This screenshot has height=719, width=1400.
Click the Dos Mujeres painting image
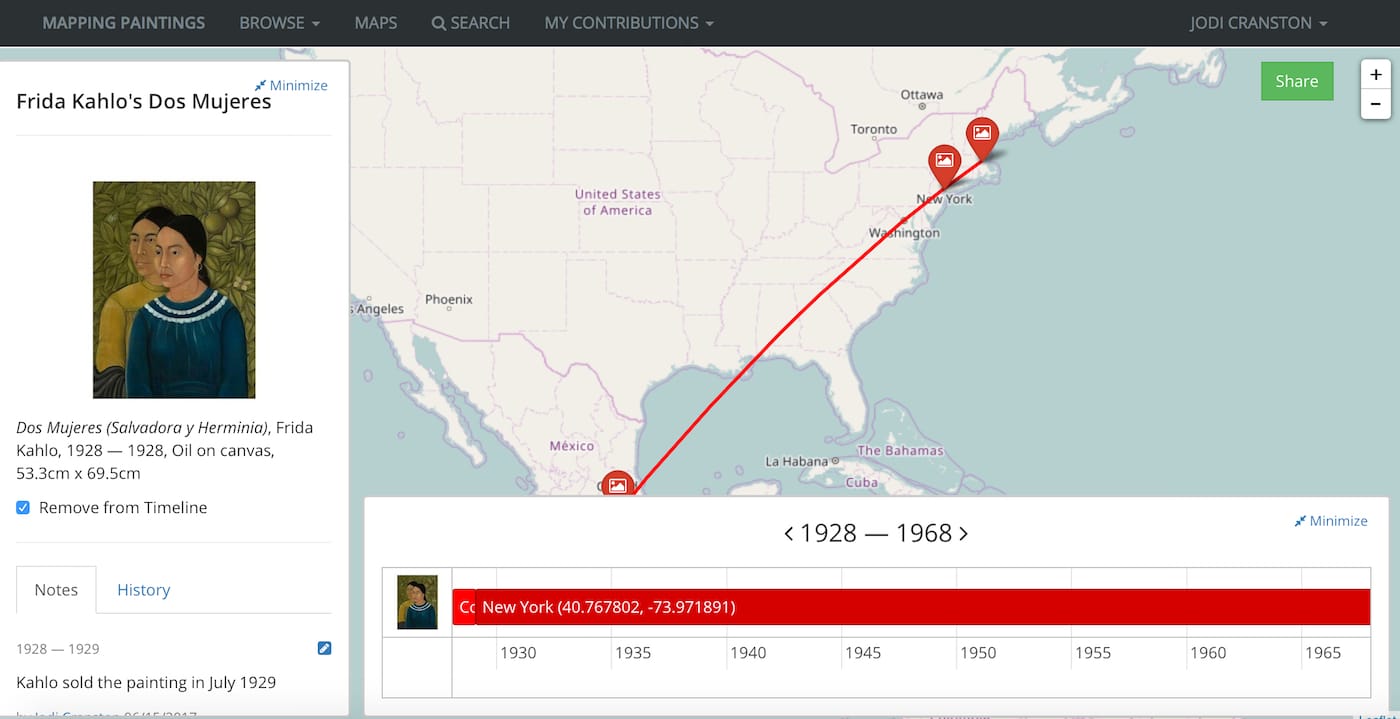(x=174, y=290)
